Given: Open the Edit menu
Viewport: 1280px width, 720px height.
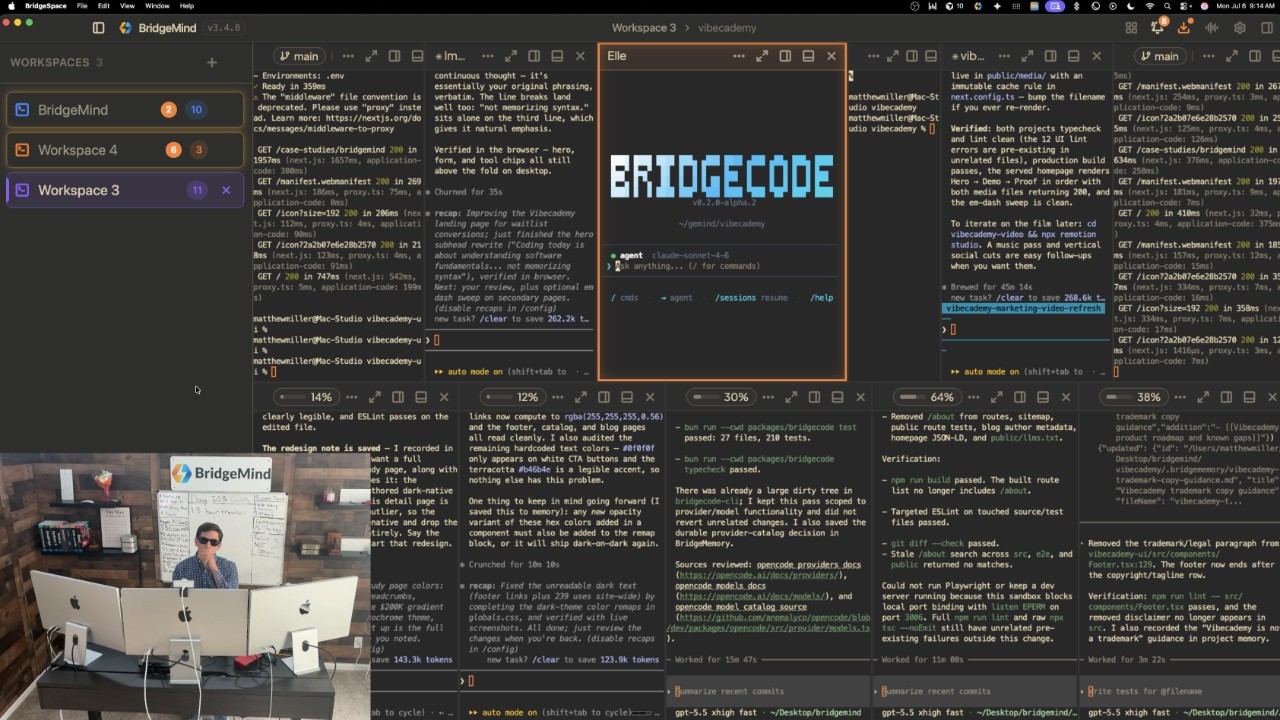Looking at the screenshot, I should 103,6.
